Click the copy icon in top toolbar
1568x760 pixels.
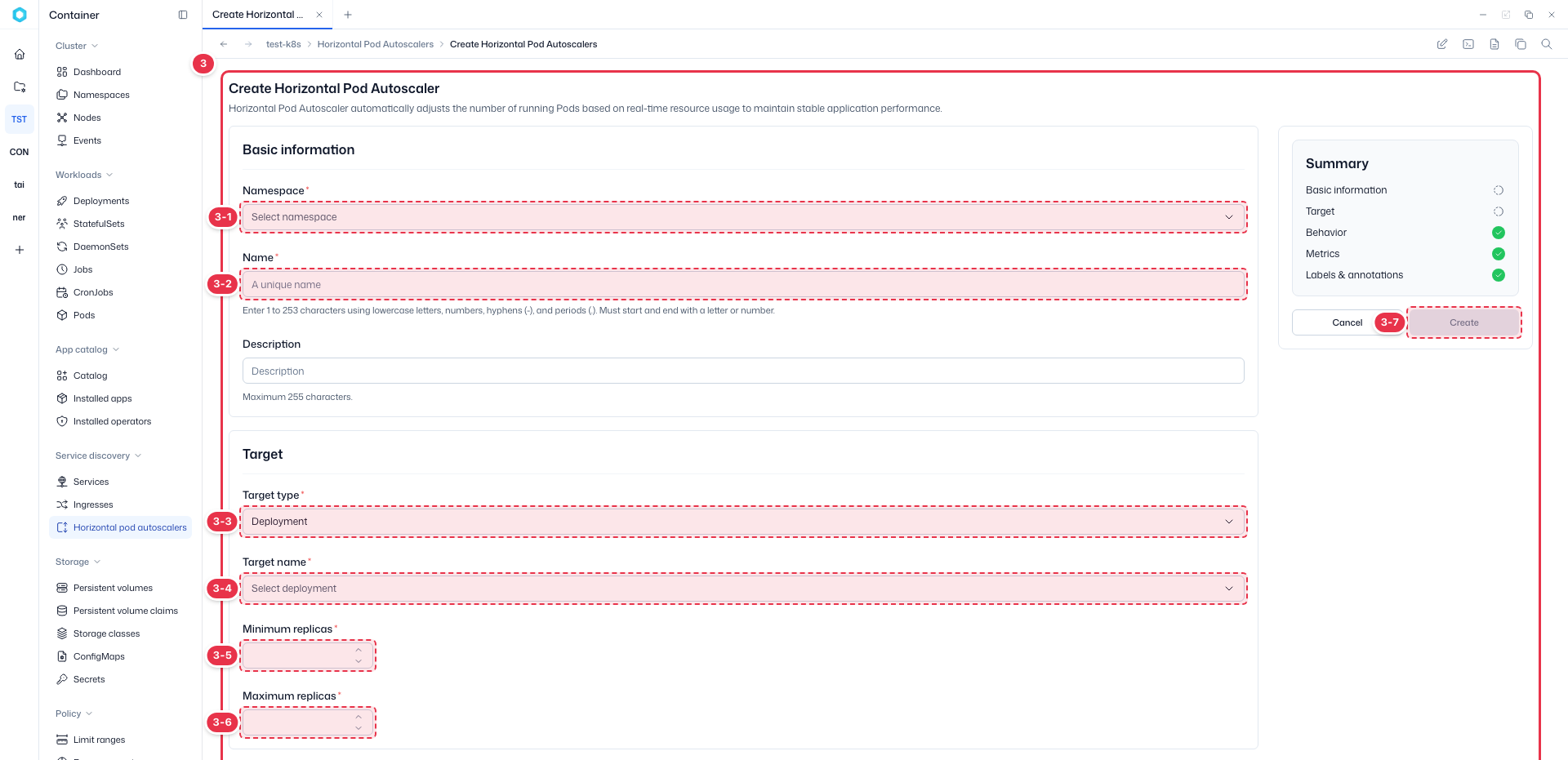pos(1521,44)
